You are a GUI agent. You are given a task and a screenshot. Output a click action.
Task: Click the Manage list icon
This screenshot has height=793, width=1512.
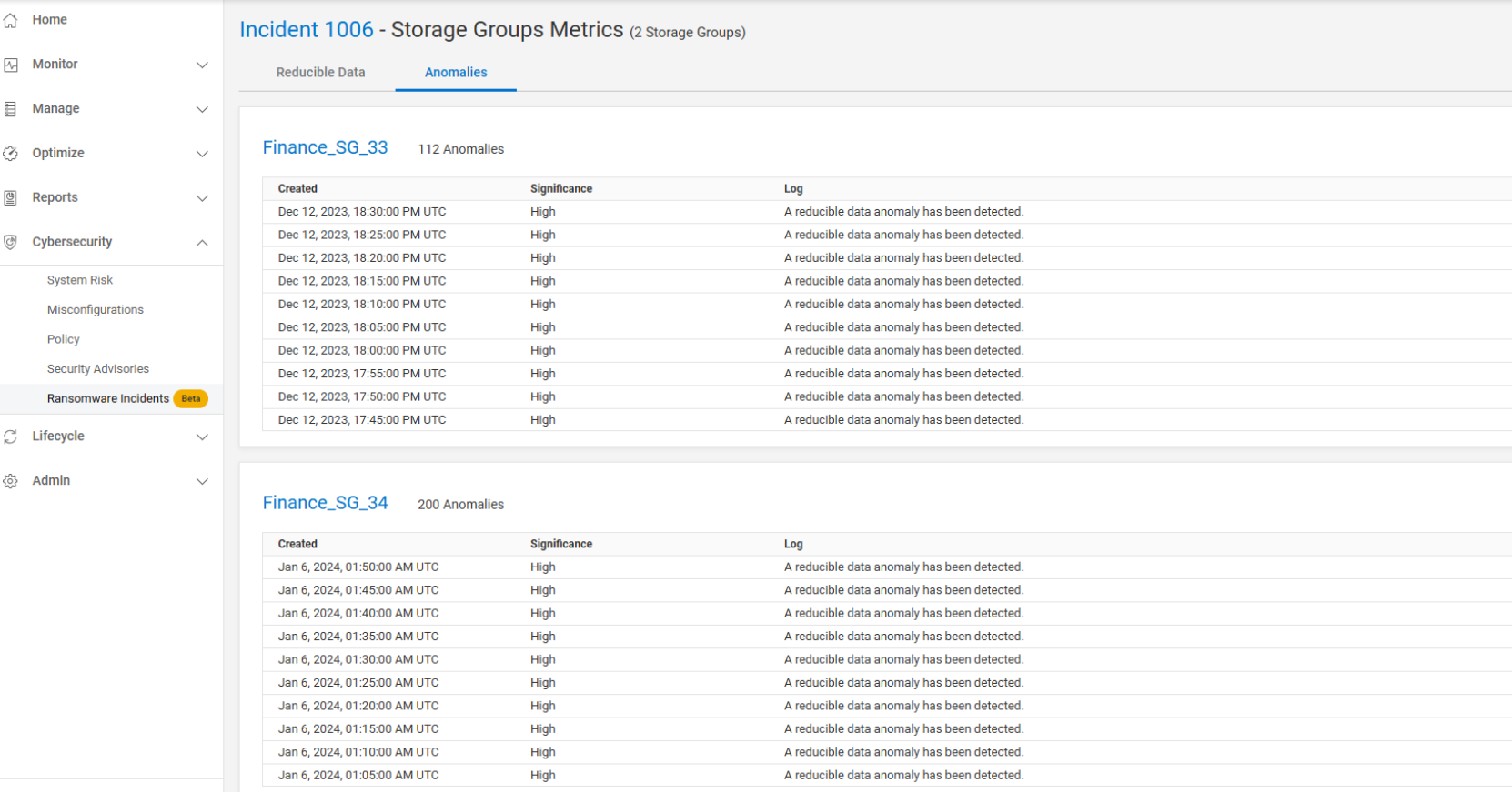tap(11, 109)
